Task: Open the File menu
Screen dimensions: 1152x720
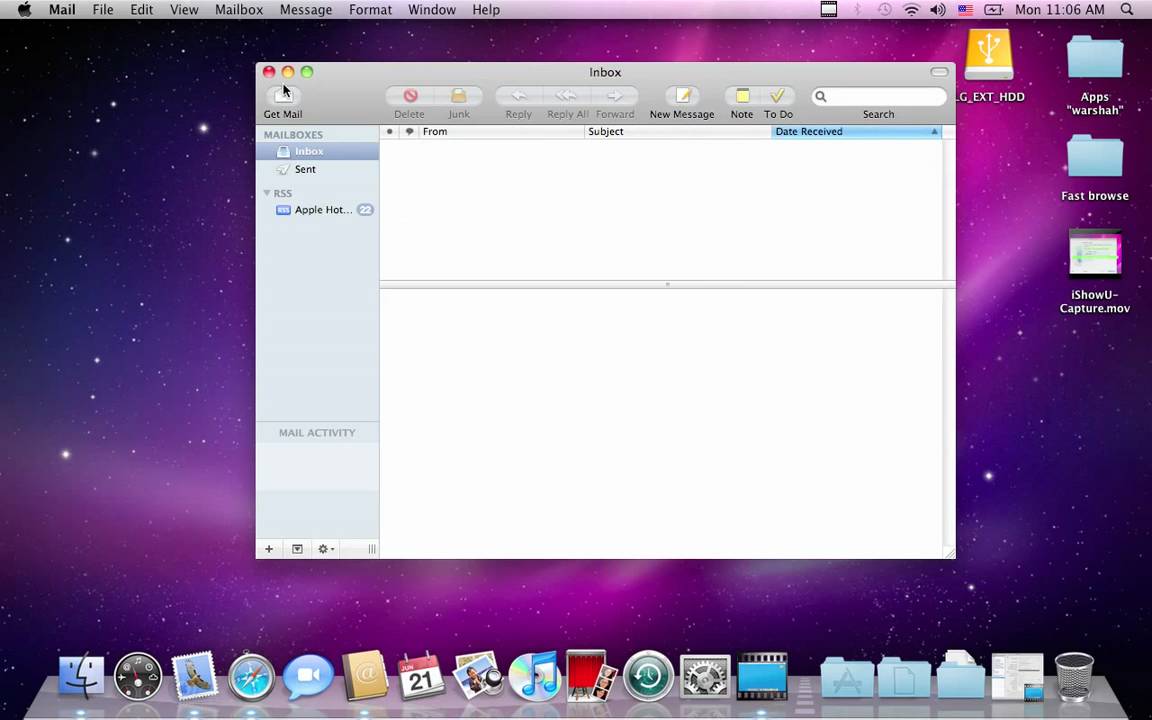Action: pos(103,10)
